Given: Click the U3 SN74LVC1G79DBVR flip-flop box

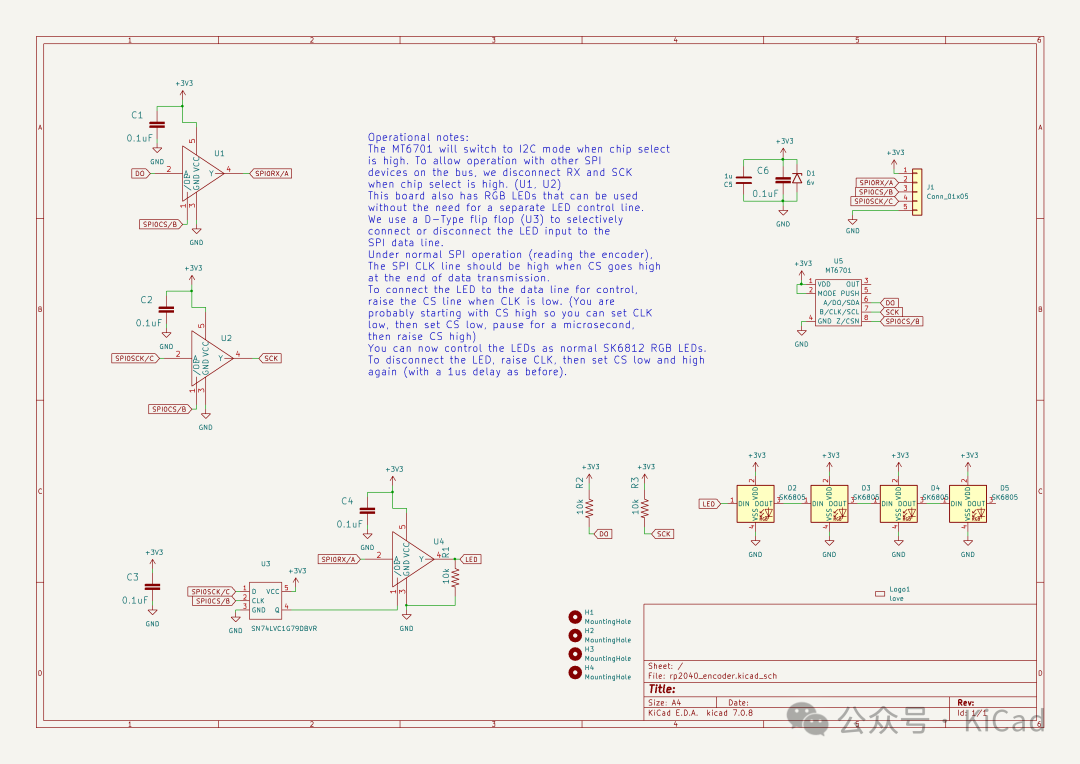Looking at the screenshot, I should pyautogui.click(x=265, y=601).
